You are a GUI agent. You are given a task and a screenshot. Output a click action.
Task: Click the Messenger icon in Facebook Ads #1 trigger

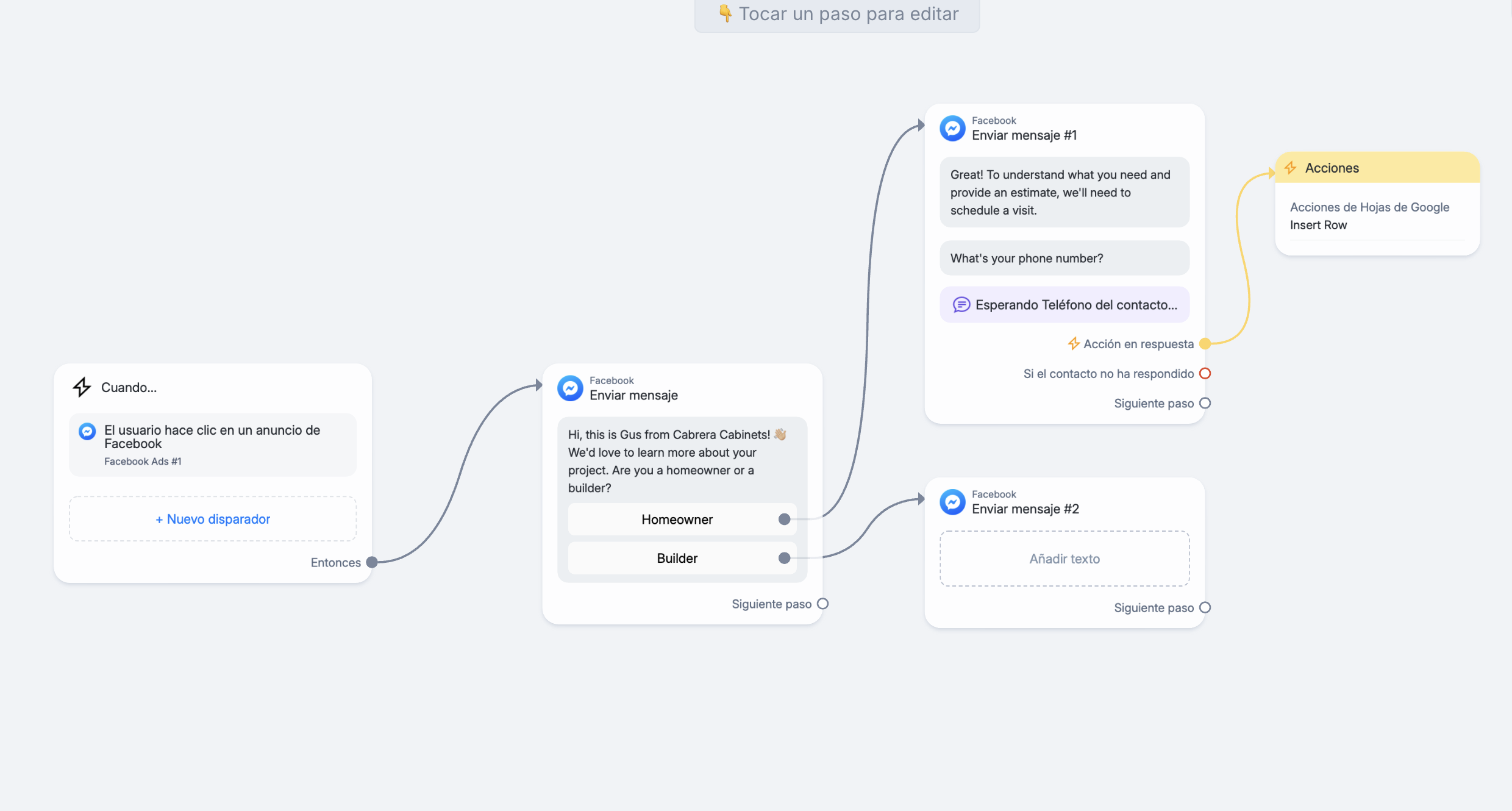click(x=87, y=432)
